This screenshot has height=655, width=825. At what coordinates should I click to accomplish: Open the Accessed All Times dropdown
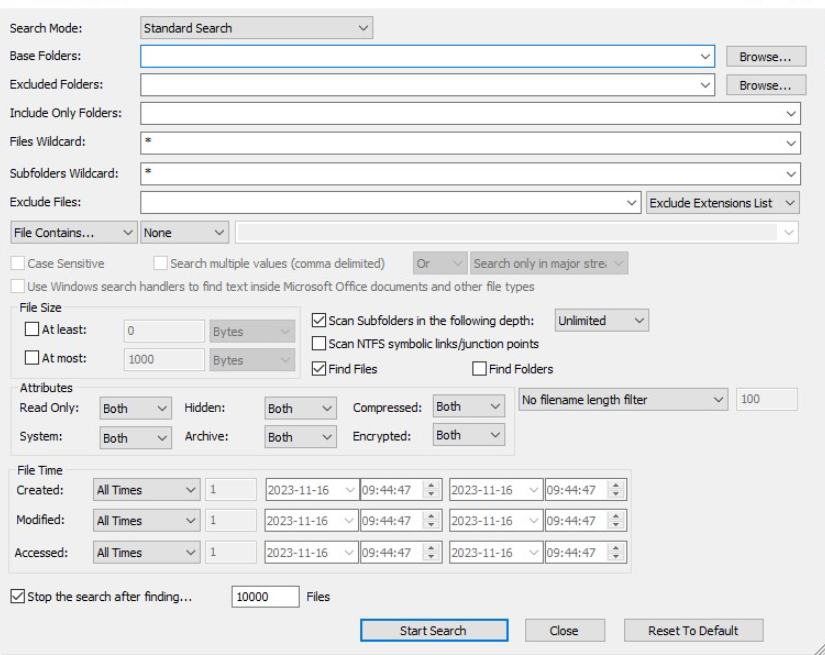pos(146,552)
